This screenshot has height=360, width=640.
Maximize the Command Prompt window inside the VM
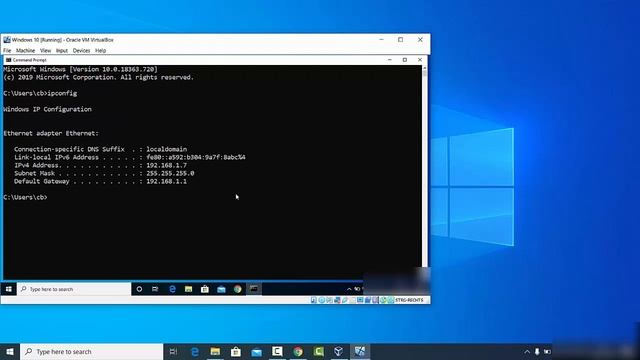[404, 60]
